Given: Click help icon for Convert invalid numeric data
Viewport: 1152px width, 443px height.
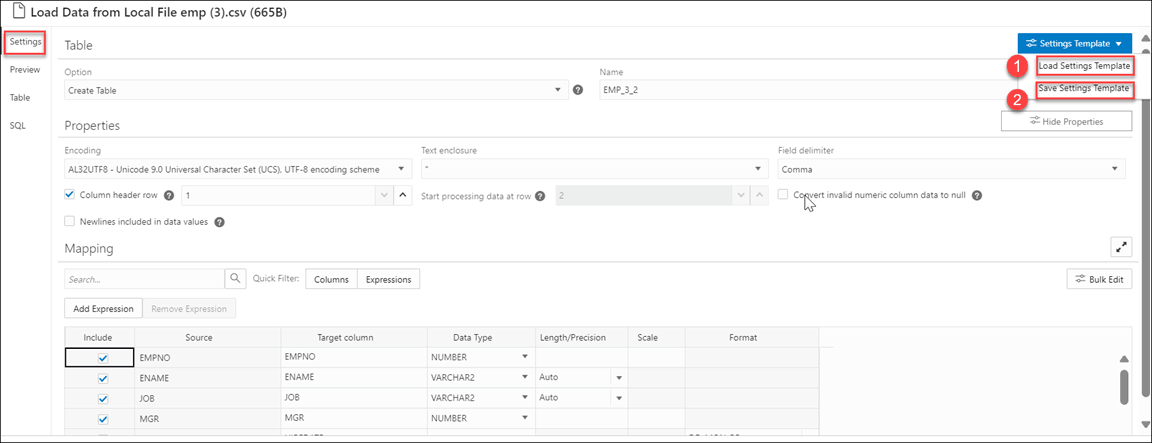Looking at the screenshot, I should 977,195.
